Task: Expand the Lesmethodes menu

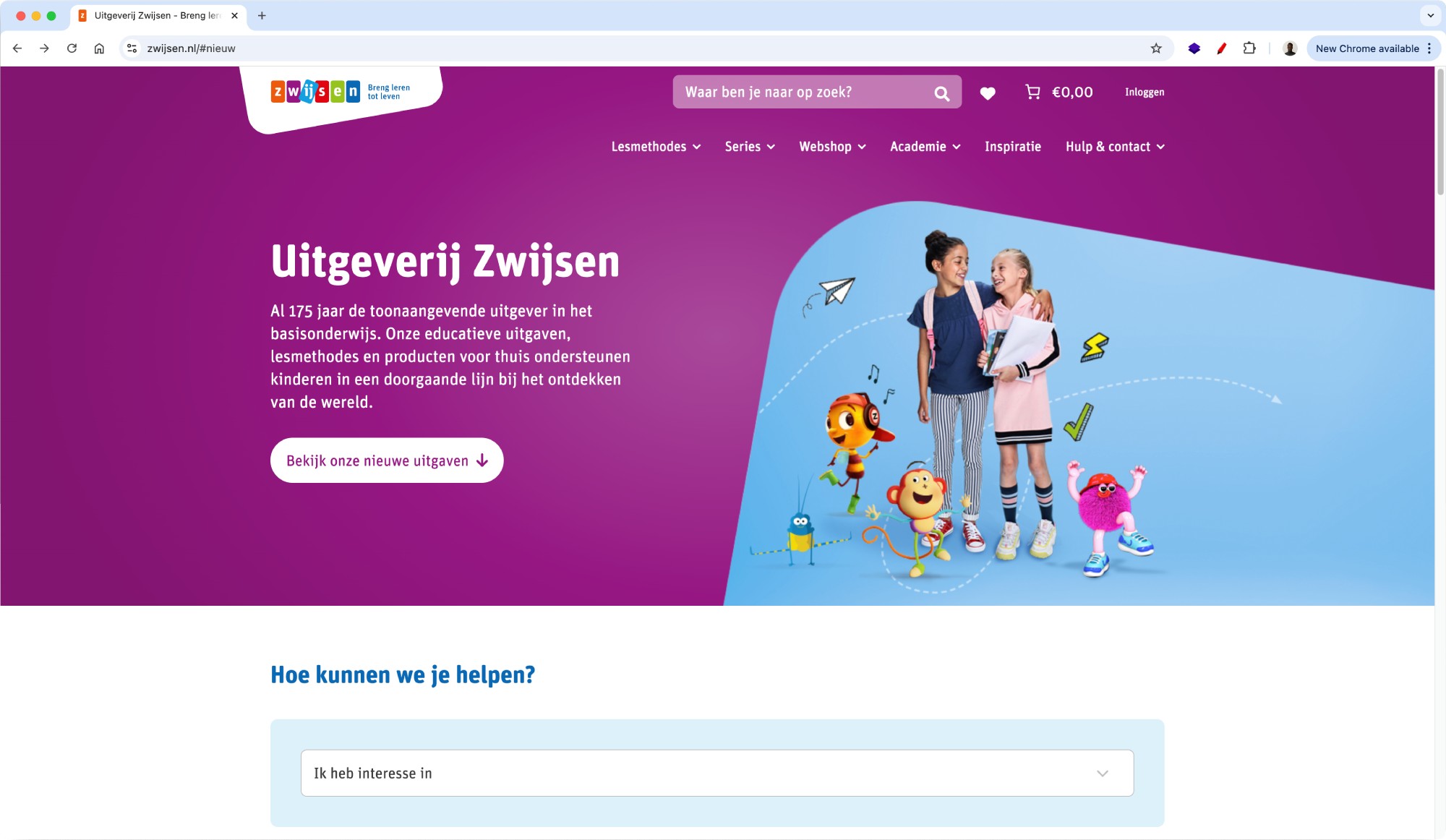Action: tap(656, 147)
